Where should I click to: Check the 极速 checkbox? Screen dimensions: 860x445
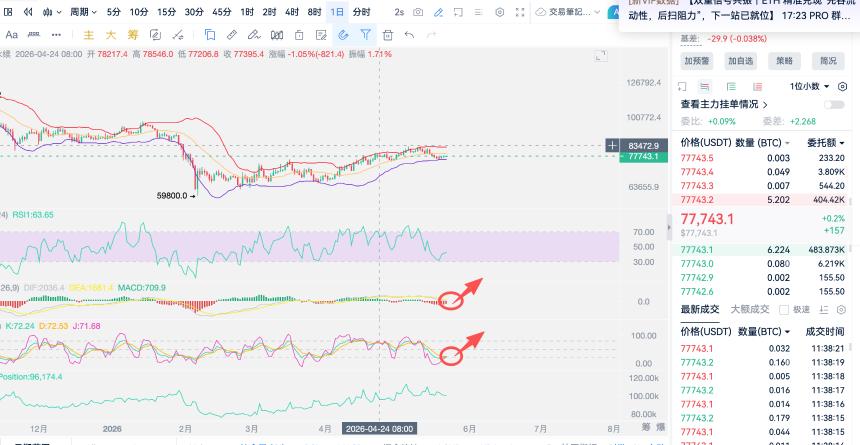[784, 310]
